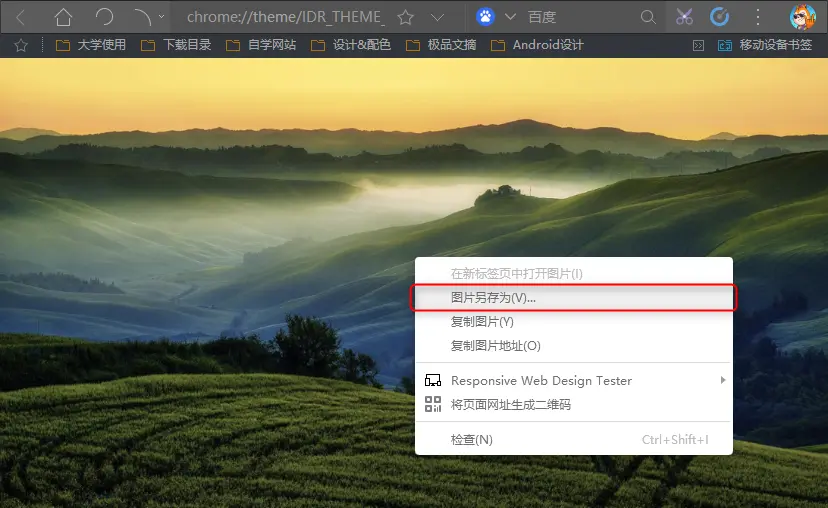Click the chrome://theme address bar
Screen dimensions: 828x508
point(284,17)
